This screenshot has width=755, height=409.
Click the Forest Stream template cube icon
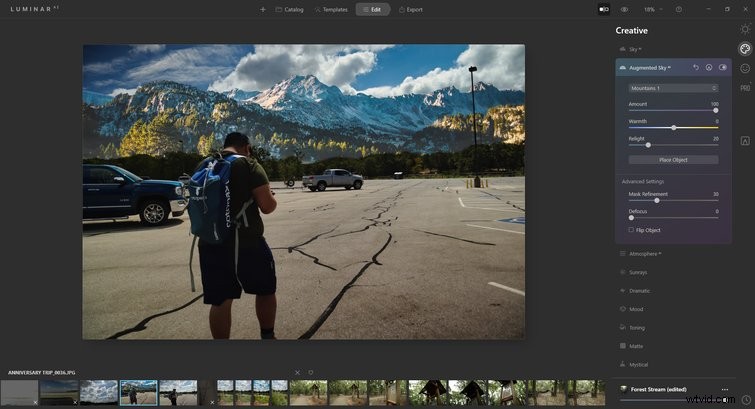pyautogui.click(x=624, y=389)
